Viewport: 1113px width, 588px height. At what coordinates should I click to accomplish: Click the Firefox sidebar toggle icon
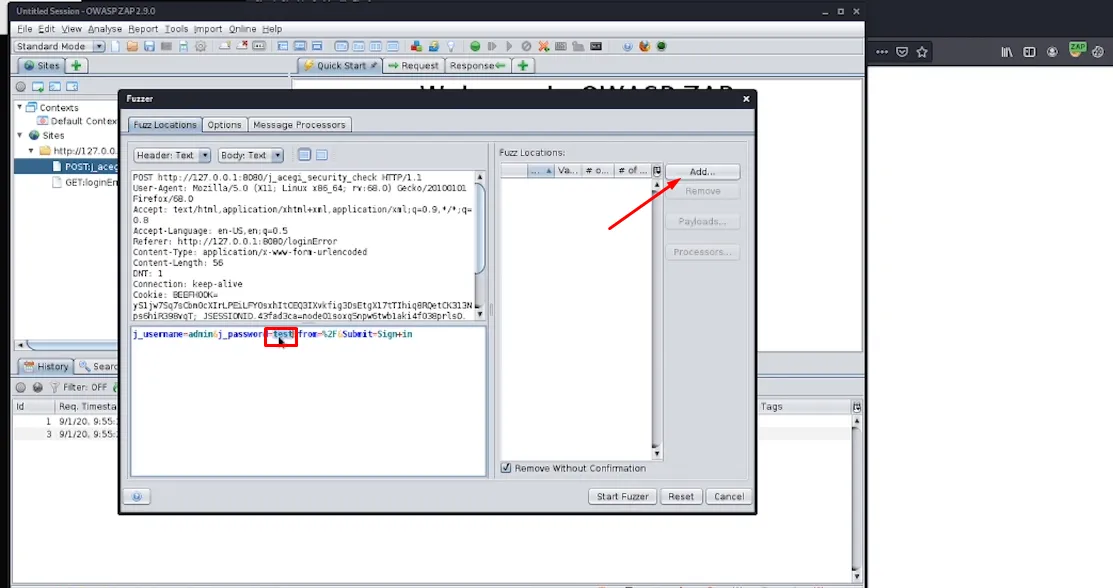[x=1029, y=52]
